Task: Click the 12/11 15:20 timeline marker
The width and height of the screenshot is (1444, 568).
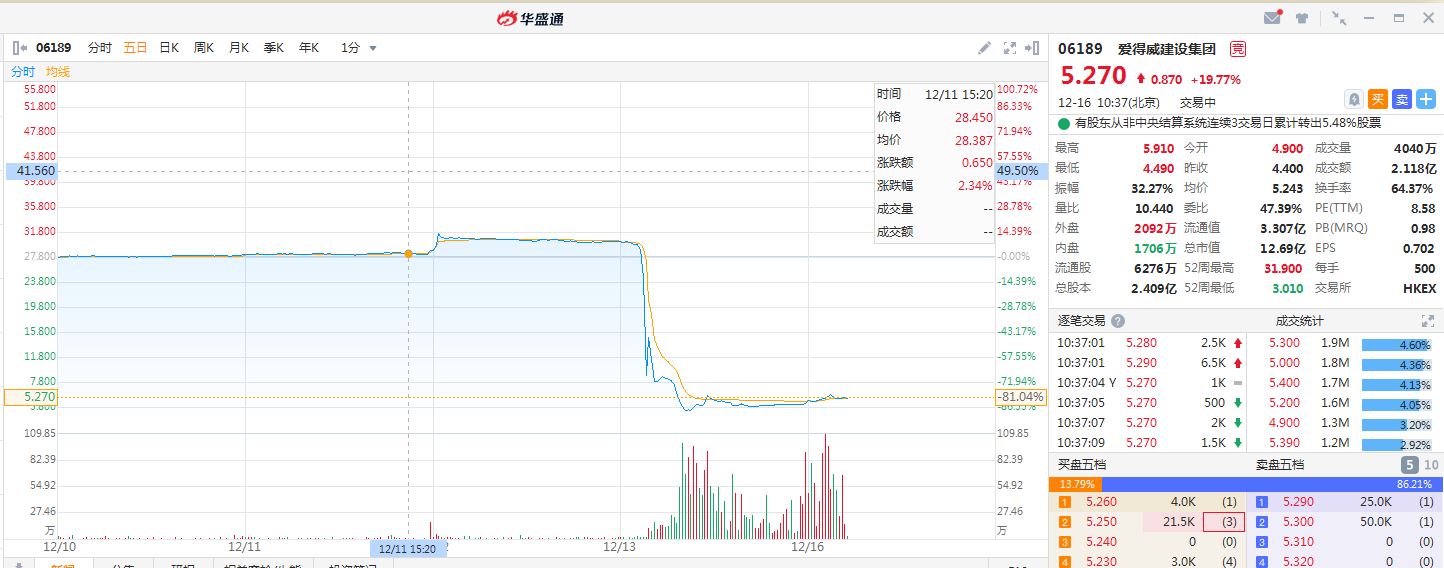Action: tap(407, 548)
